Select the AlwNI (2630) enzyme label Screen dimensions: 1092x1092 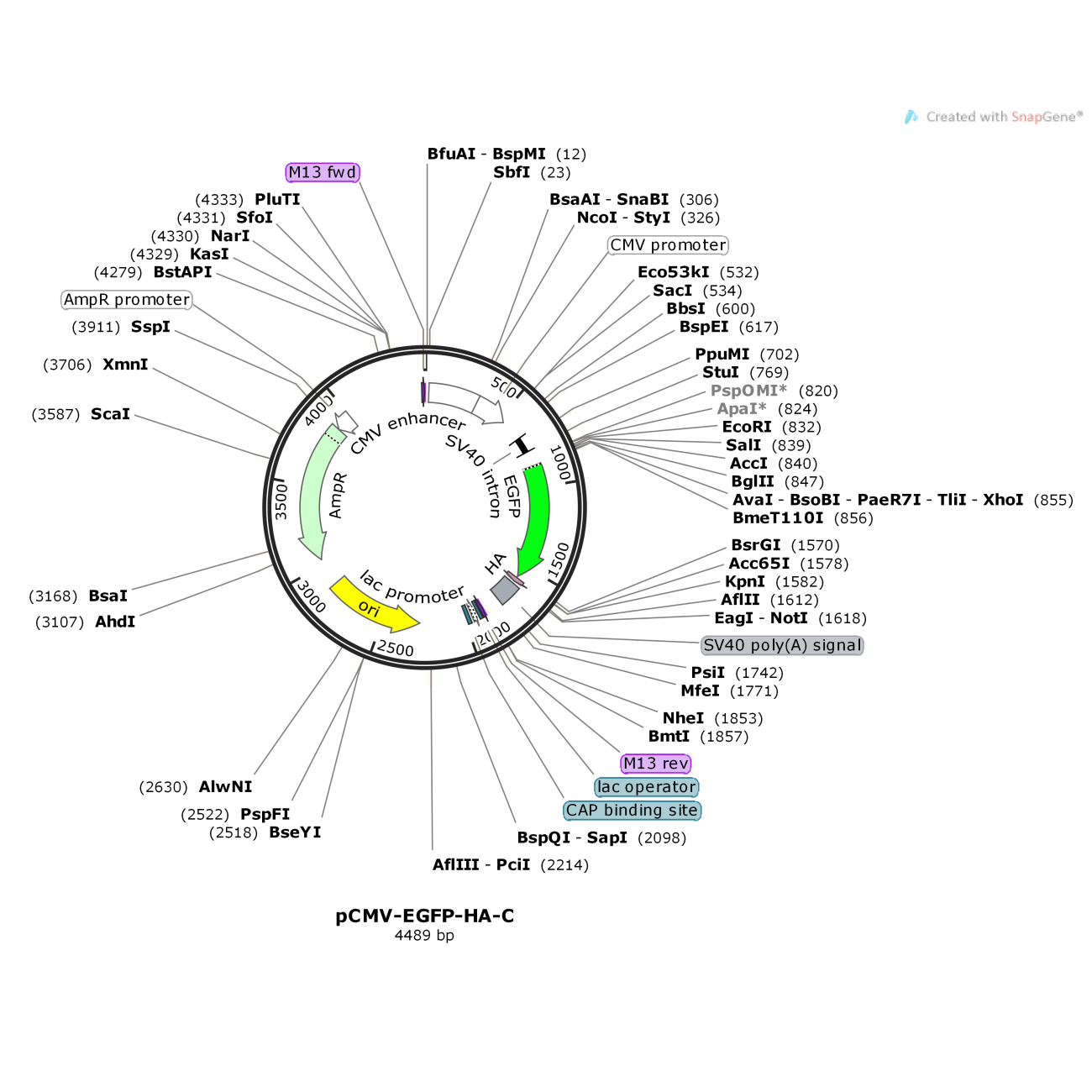click(196, 787)
